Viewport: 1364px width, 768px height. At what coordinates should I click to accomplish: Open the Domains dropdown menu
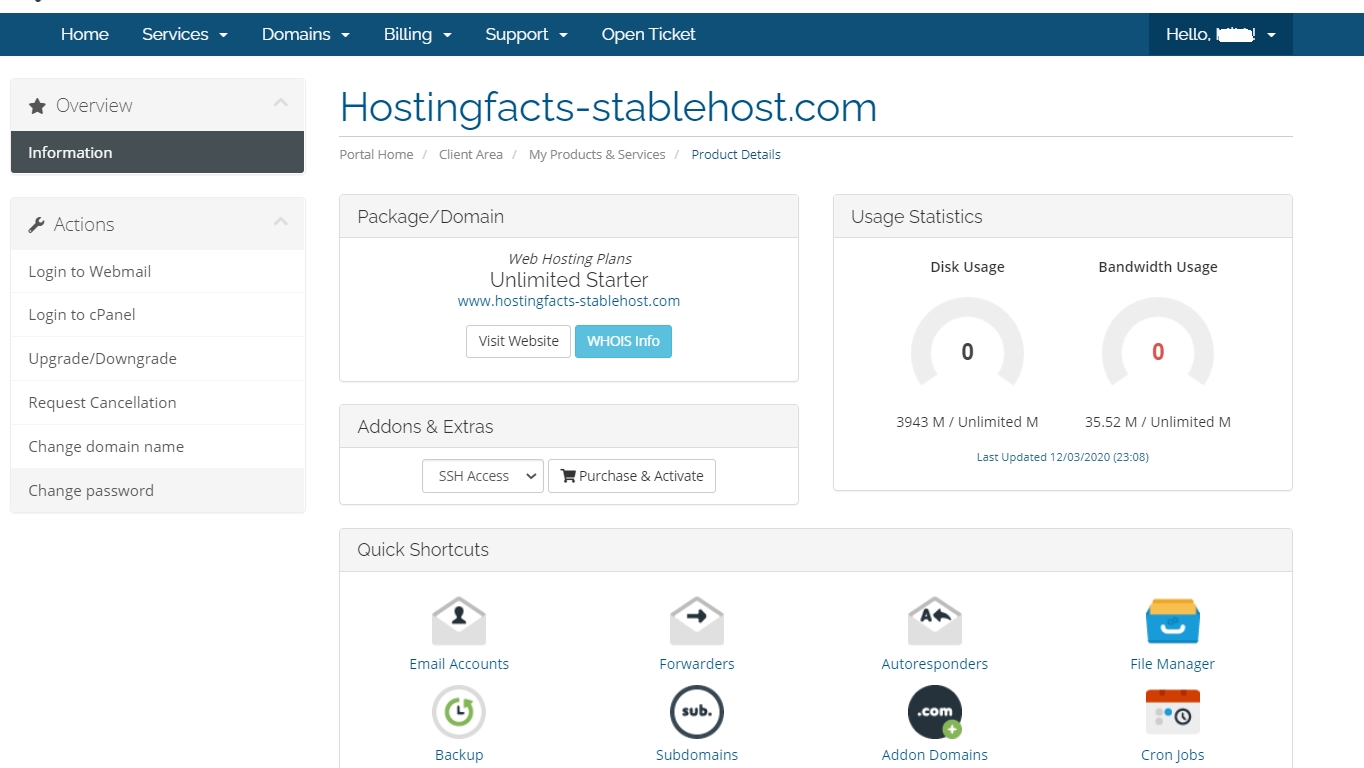[306, 34]
